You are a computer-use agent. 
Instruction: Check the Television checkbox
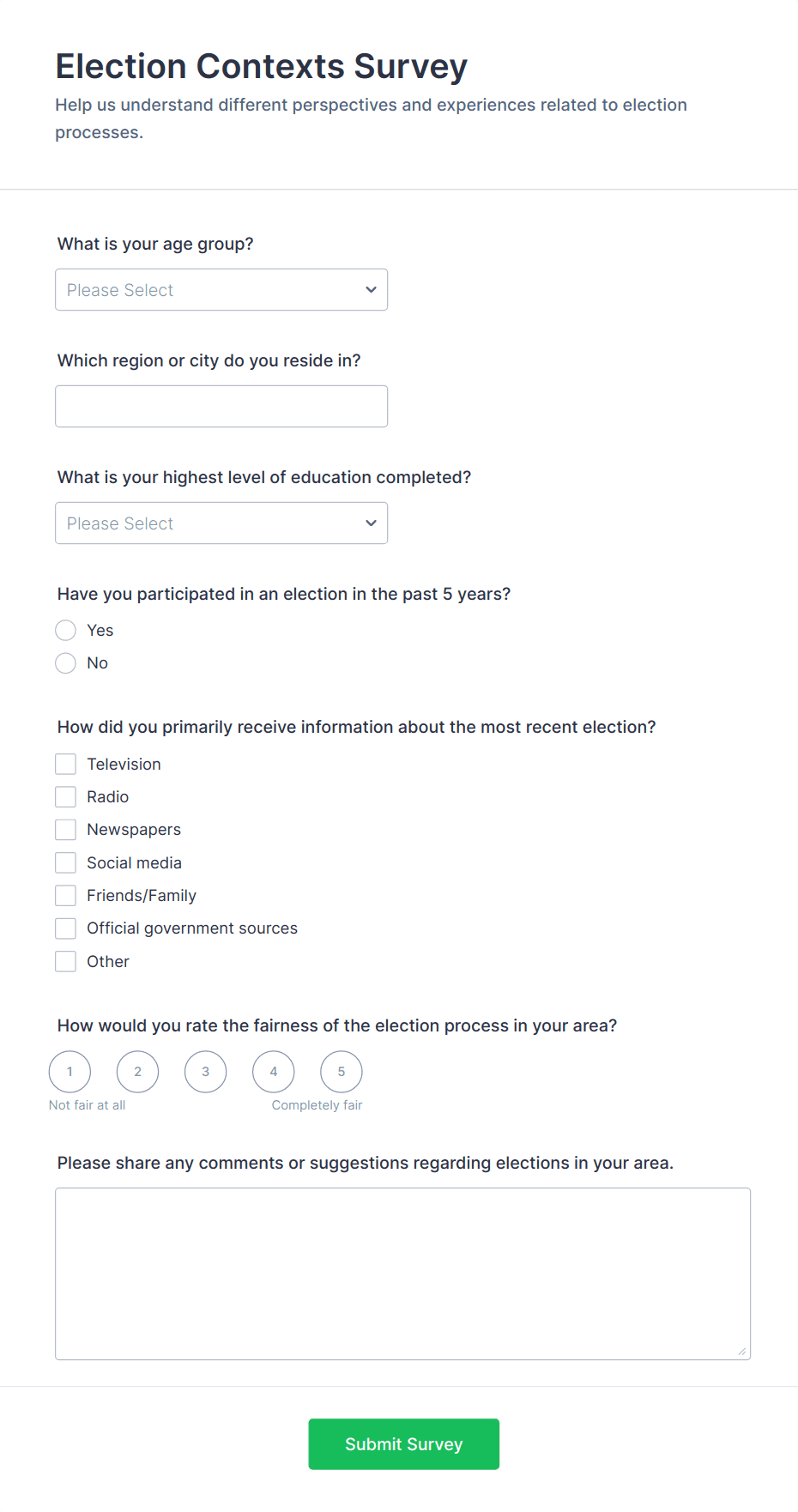(66, 765)
